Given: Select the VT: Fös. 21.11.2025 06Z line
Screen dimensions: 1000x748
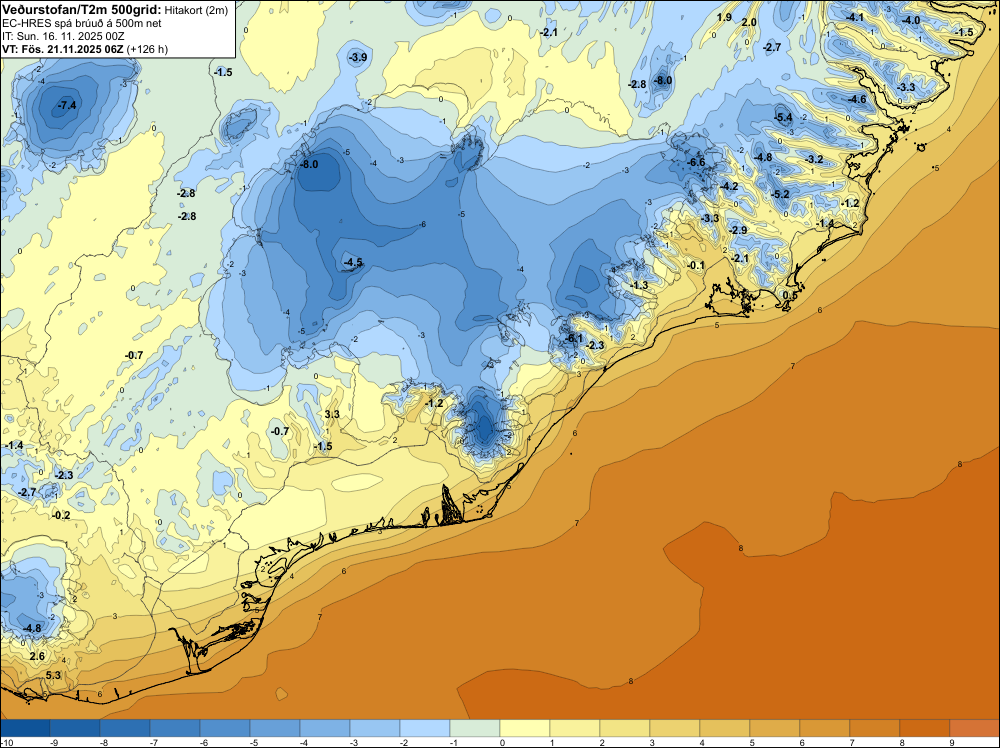Looking at the screenshot, I should [85, 49].
